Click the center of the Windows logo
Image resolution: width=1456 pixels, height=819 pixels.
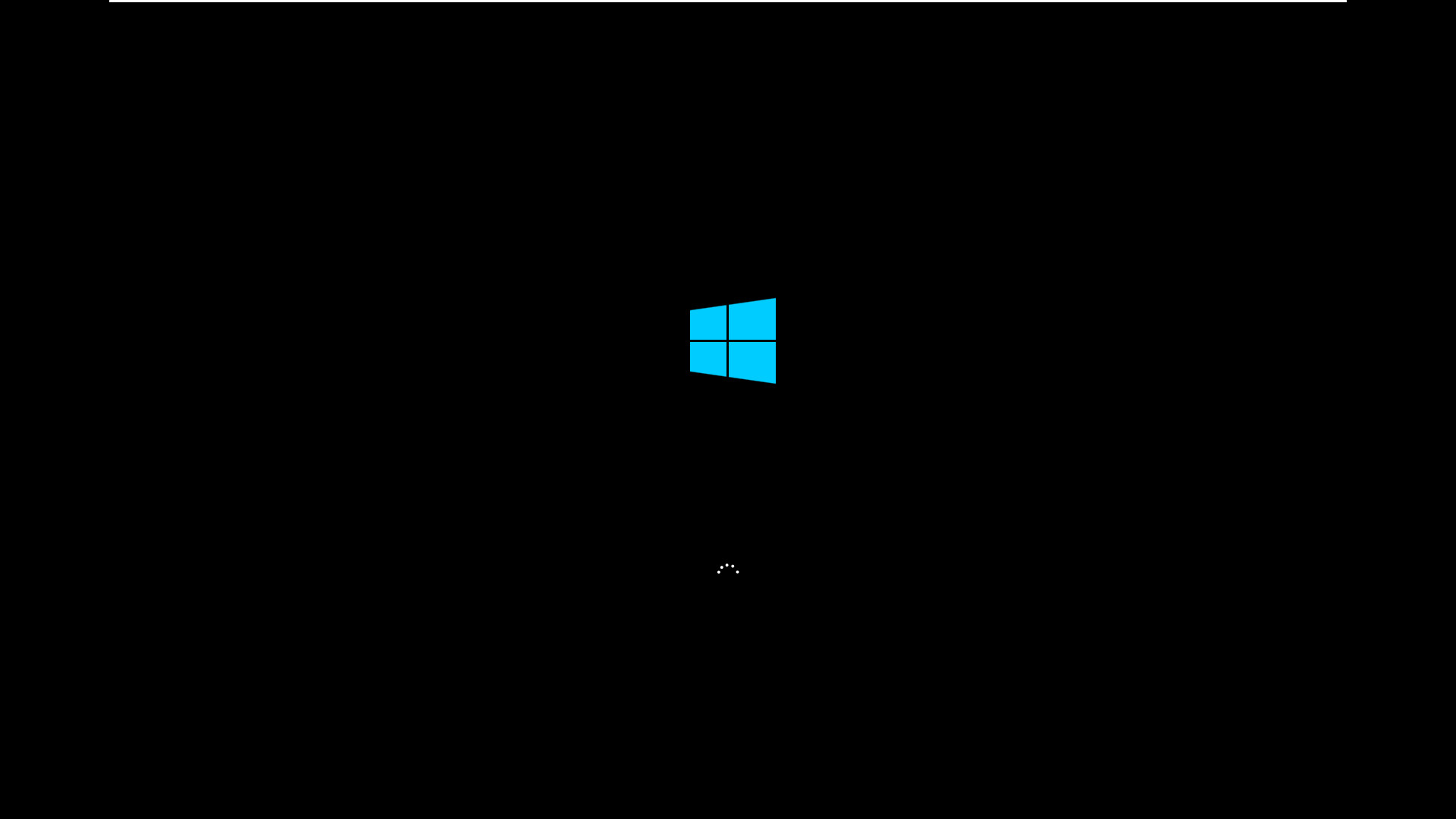point(730,340)
